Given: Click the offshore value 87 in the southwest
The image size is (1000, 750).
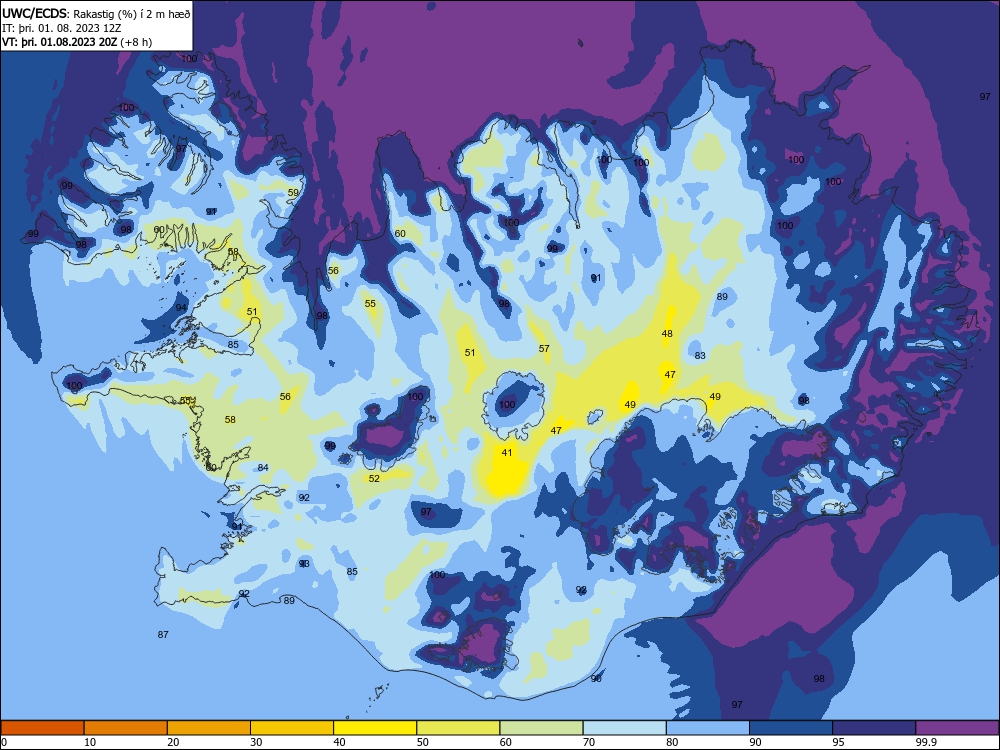Looking at the screenshot, I should (x=163, y=635).
